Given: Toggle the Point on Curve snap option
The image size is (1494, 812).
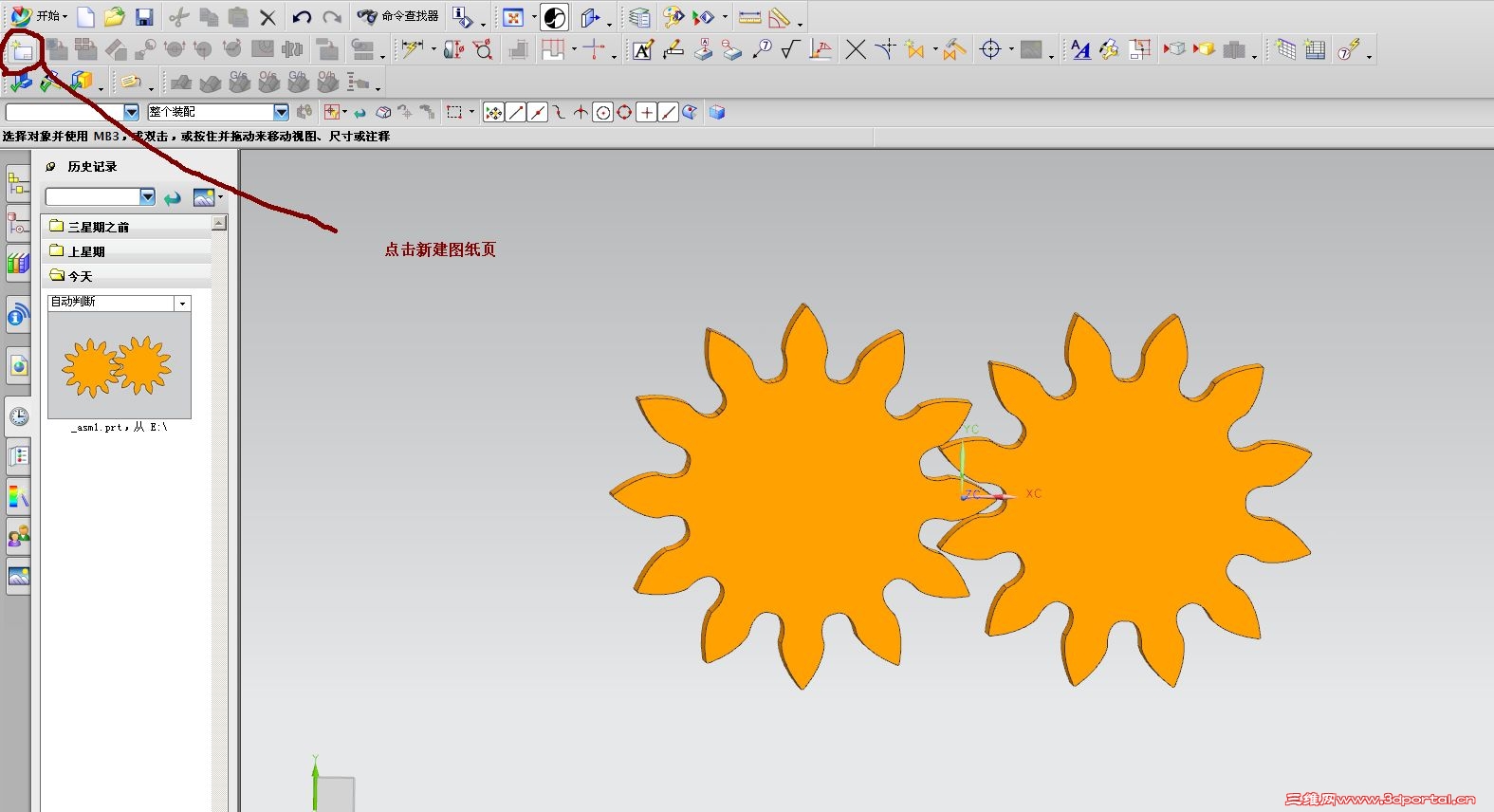Looking at the screenshot, I should click(x=668, y=113).
